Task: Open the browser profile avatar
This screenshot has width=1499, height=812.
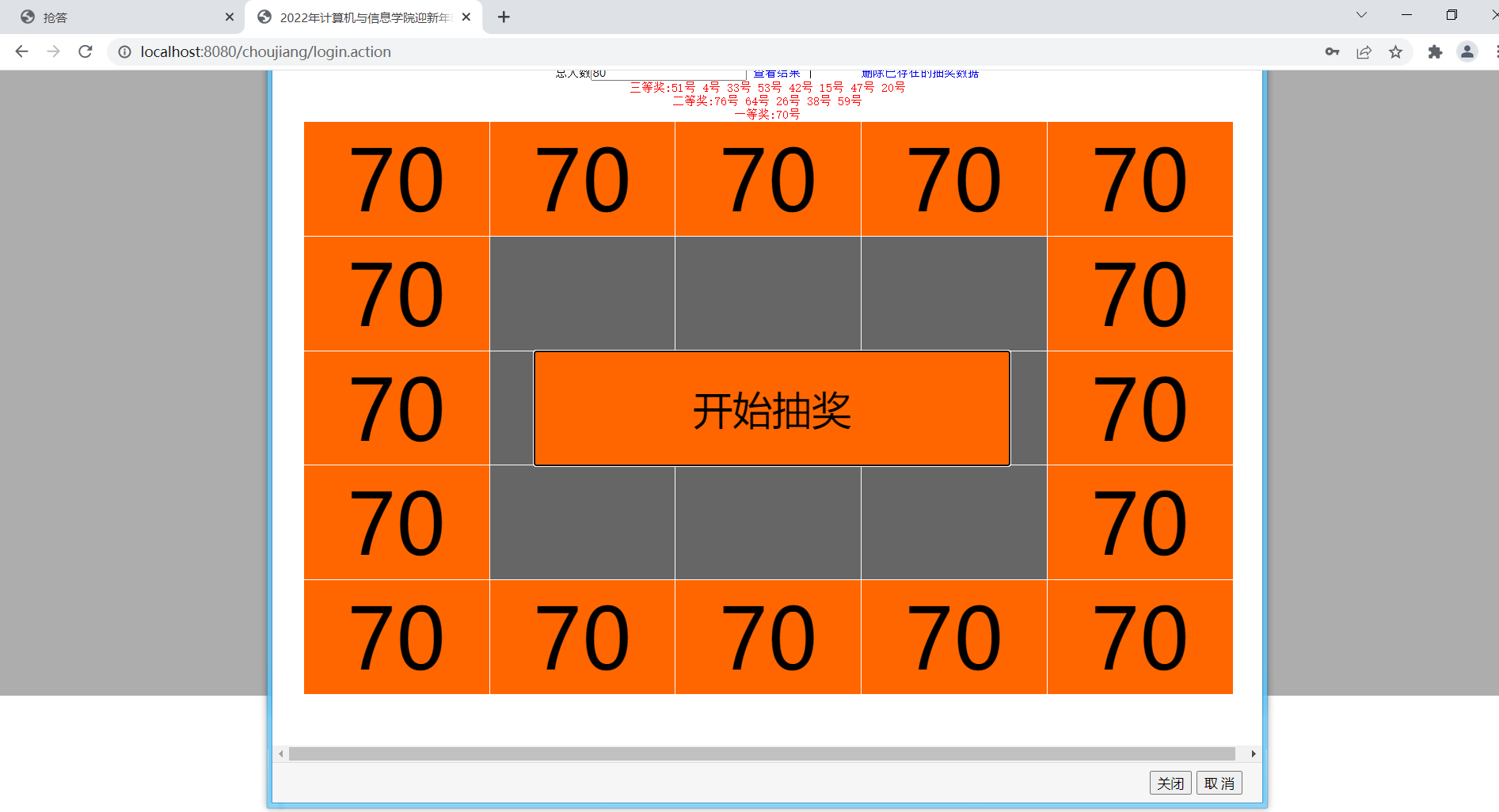Action: (1467, 51)
